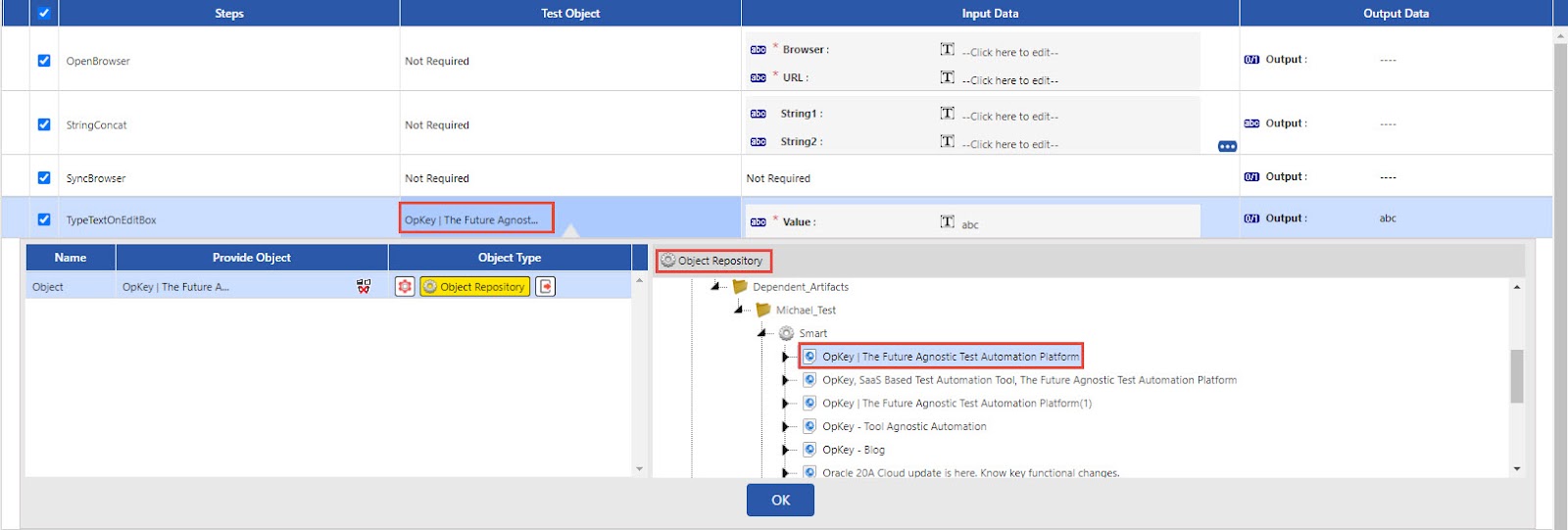Screen dimensions: 1568x530
Task: Collapse the Dependent_Artifacts tree node
Action: coord(714,286)
